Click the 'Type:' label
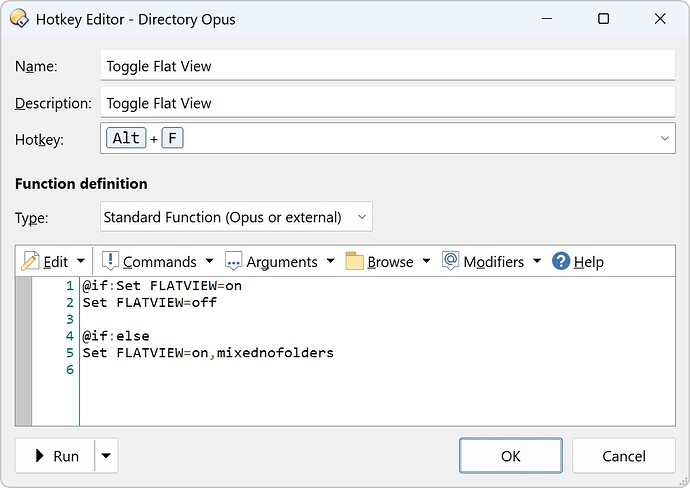The width and height of the screenshot is (690, 488). (31, 218)
